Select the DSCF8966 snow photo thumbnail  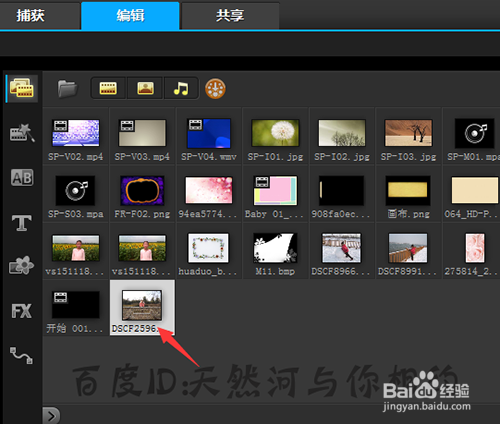point(342,248)
